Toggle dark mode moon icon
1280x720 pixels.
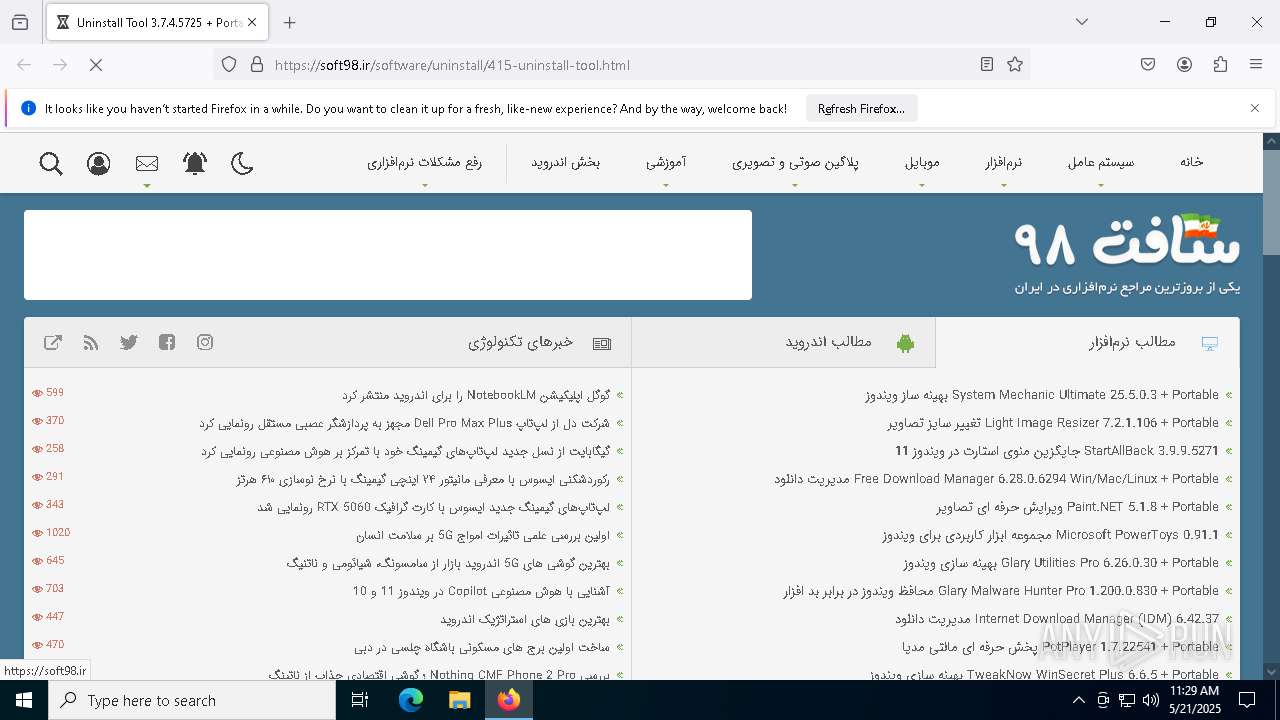click(242, 163)
